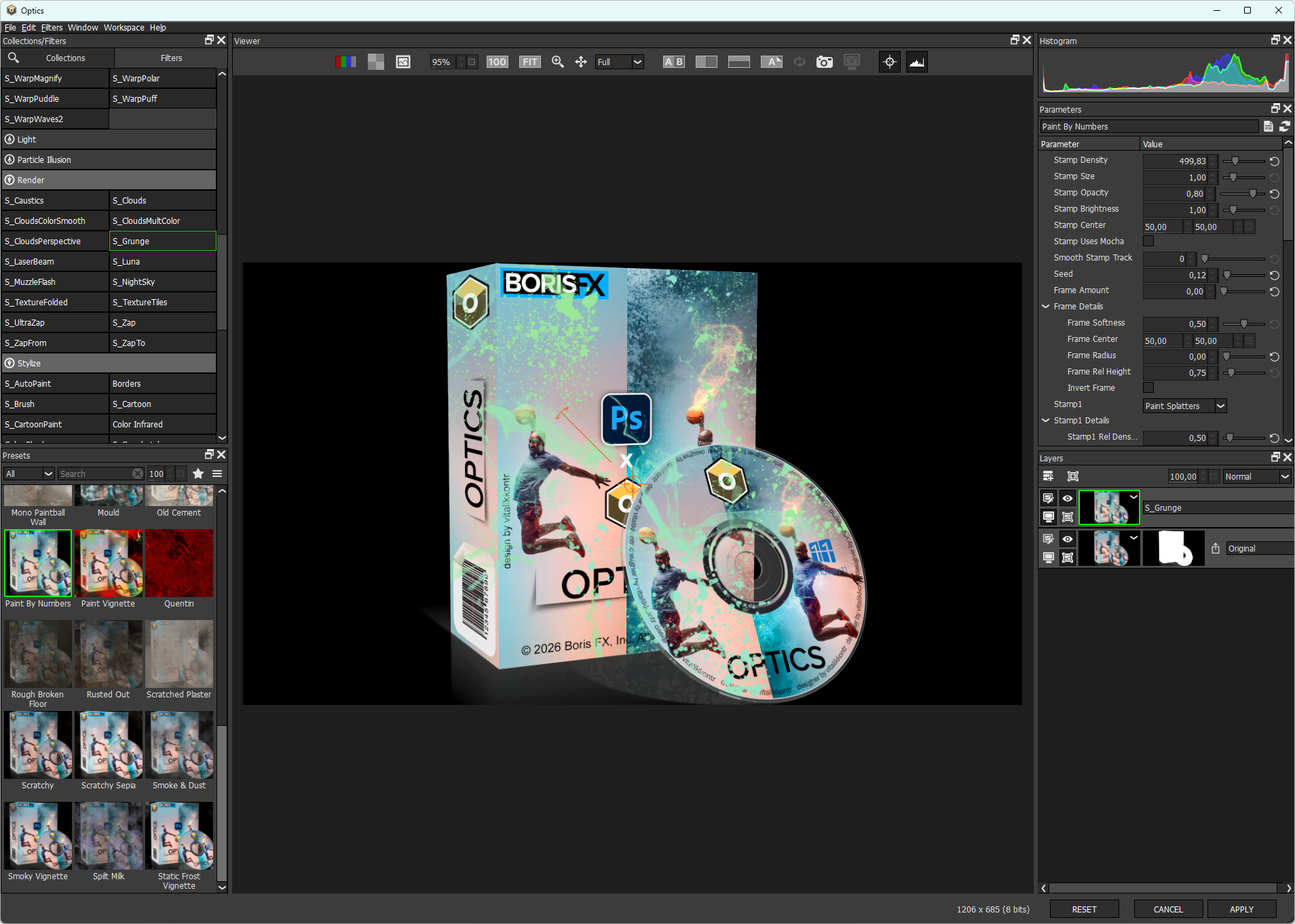1295x924 pixels.
Task: Reset Stamp Density to its default
Action: 1275,161
